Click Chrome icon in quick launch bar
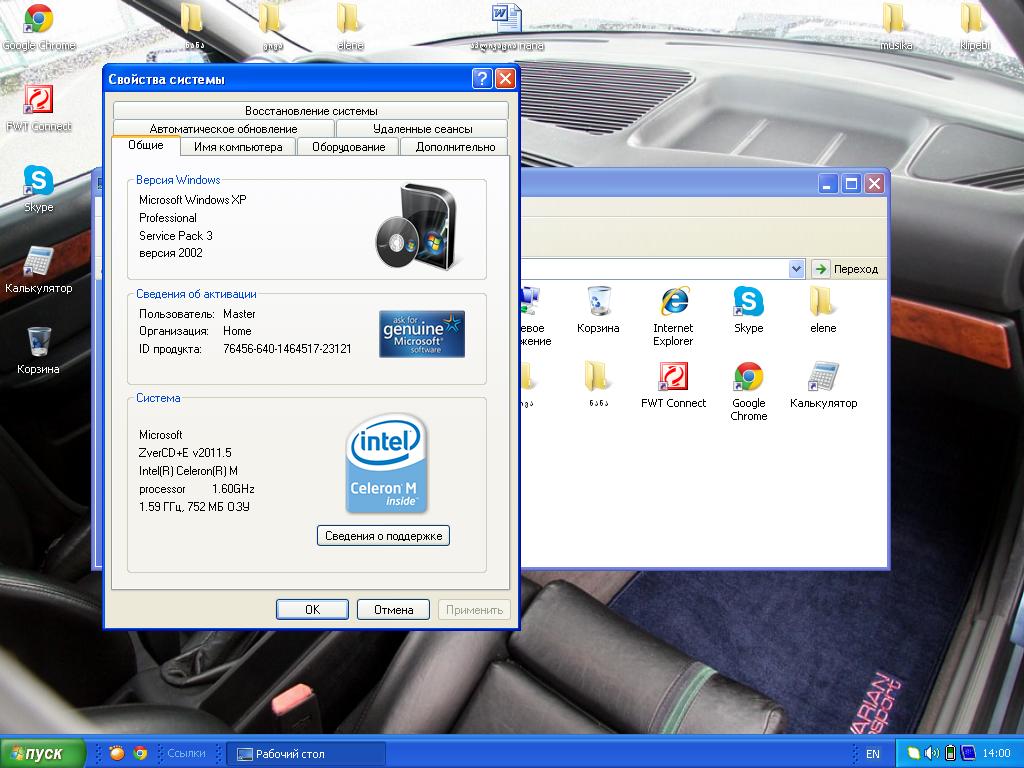The image size is (1024, 768). [141, 753]
